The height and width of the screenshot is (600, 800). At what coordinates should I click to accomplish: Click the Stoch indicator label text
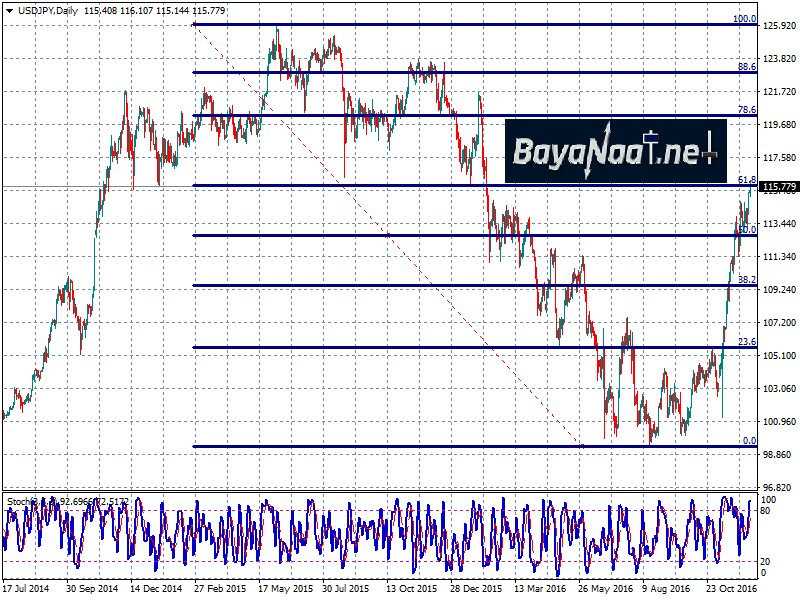[18, 499]
